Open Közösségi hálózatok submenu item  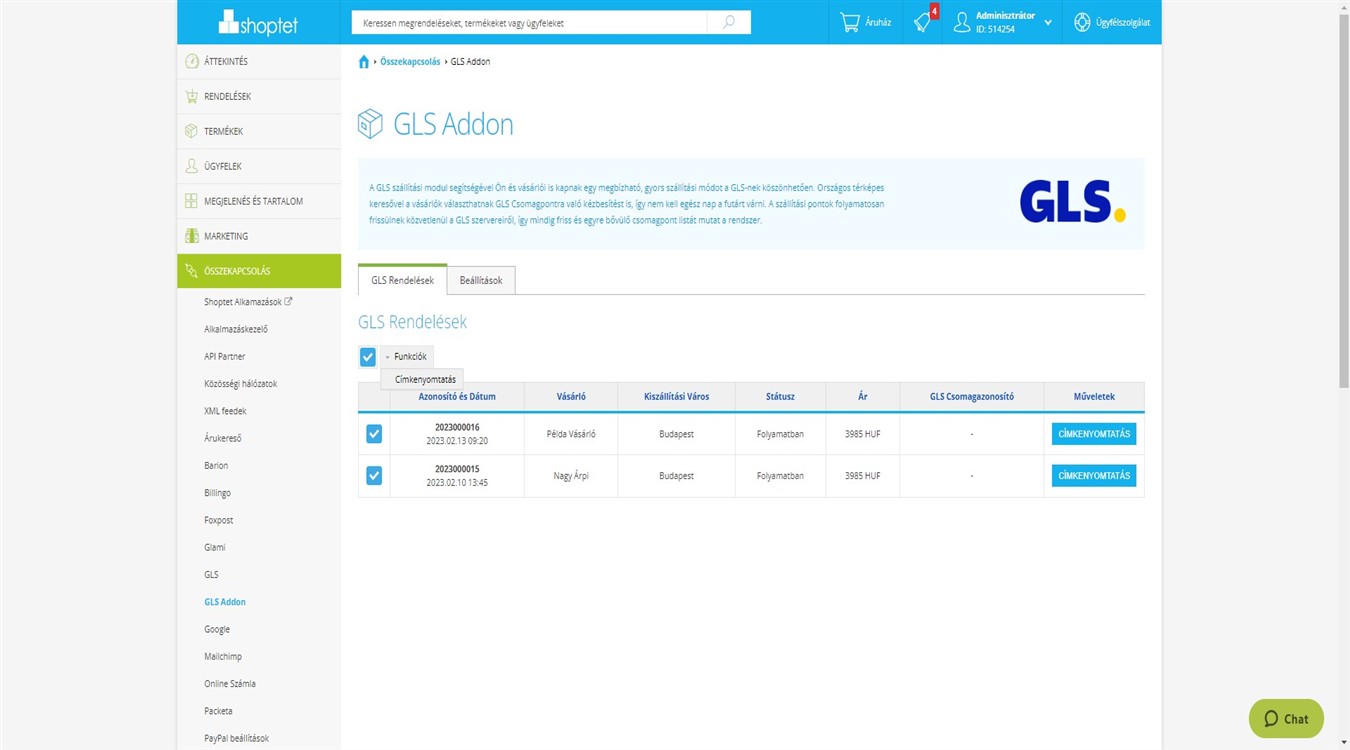tap(241, 383)
